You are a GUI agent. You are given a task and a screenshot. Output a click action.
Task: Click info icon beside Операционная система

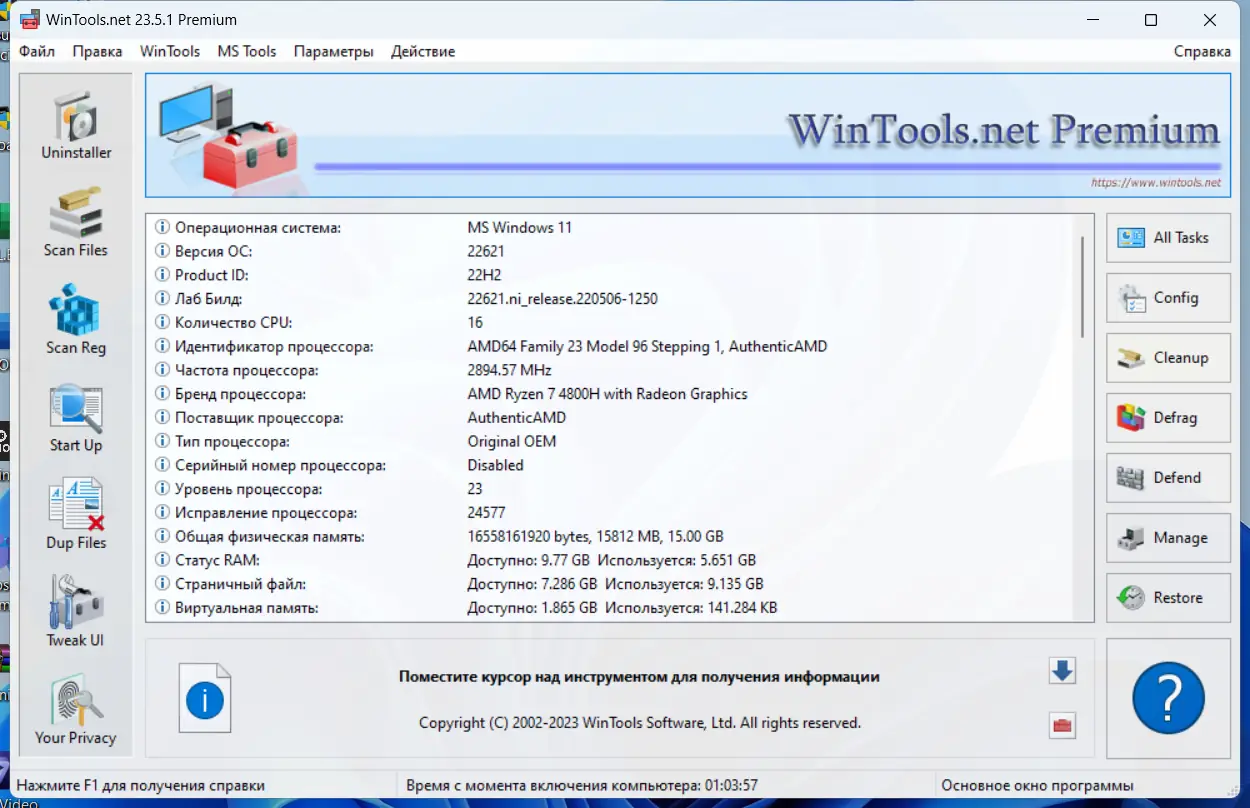click(x=163, y=228)
